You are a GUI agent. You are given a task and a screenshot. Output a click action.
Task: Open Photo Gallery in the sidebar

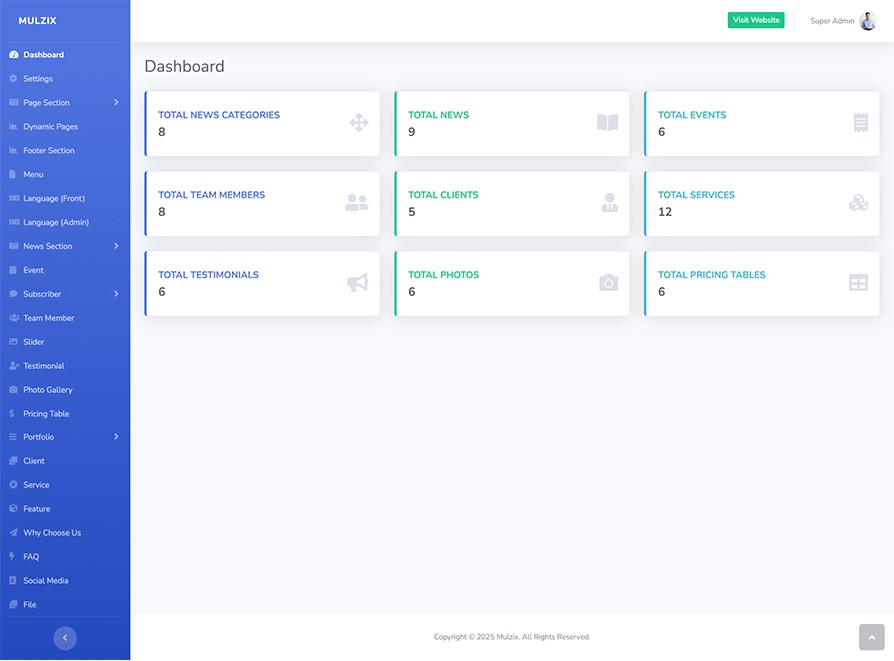click(x=48, y=390)
